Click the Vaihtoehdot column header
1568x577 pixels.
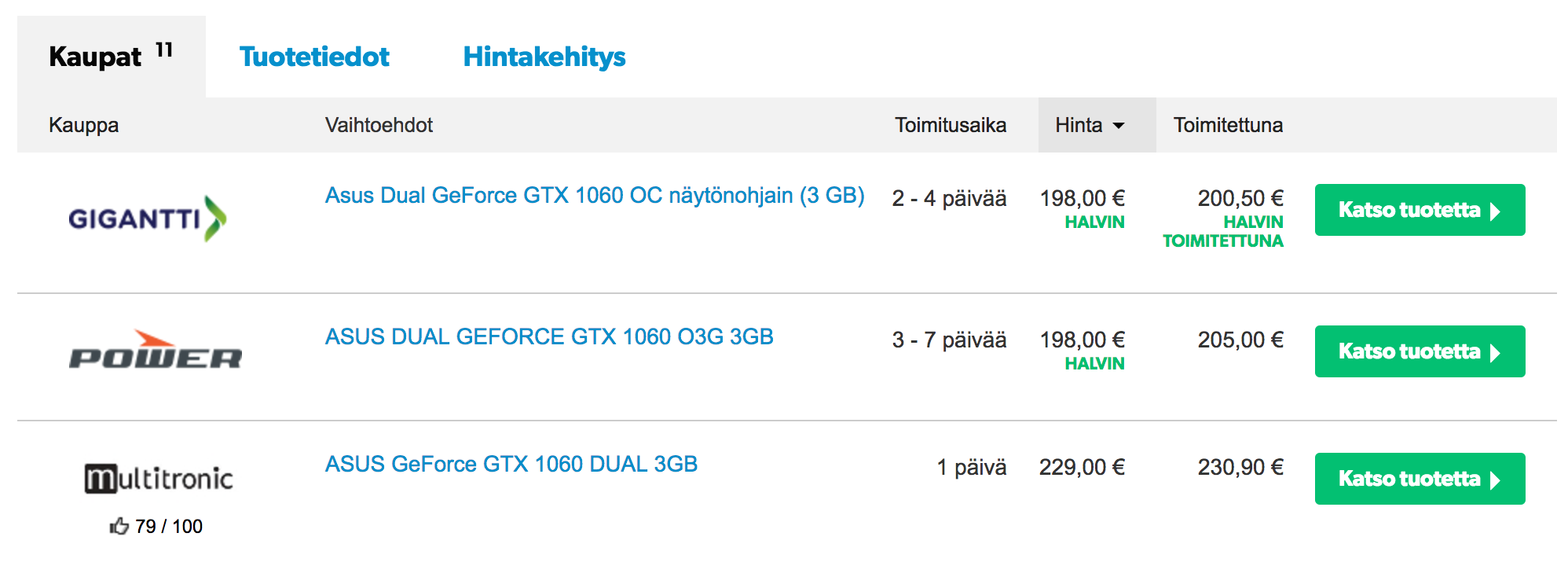[x=379, y=125]
